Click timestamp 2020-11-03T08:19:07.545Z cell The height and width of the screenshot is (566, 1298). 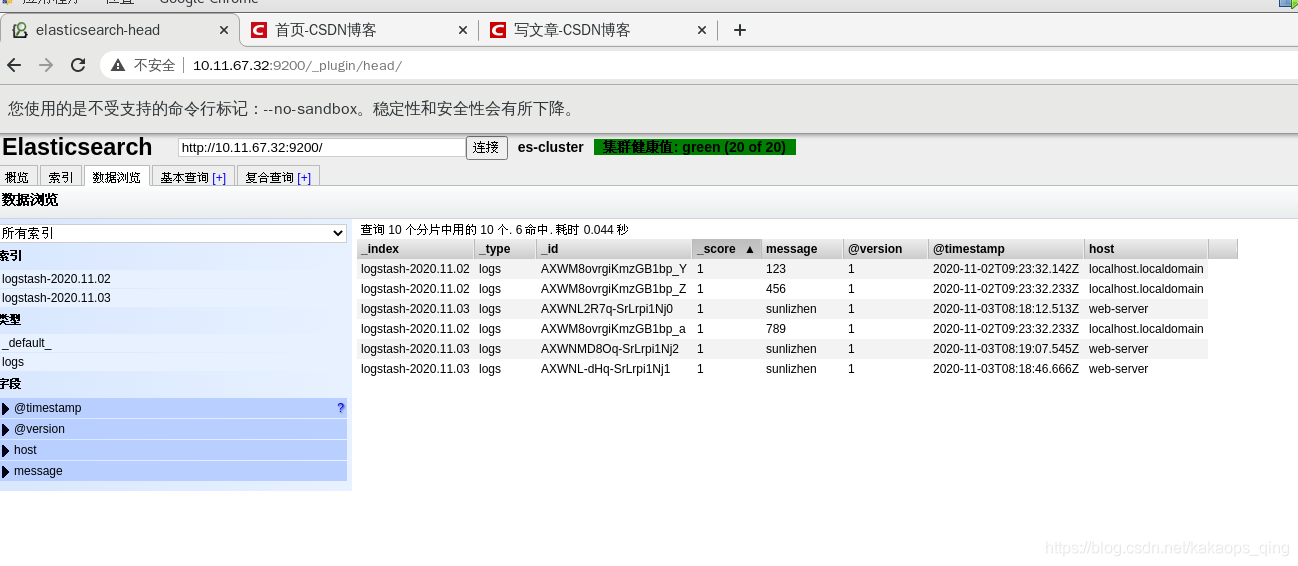(x=1006, y=349)
